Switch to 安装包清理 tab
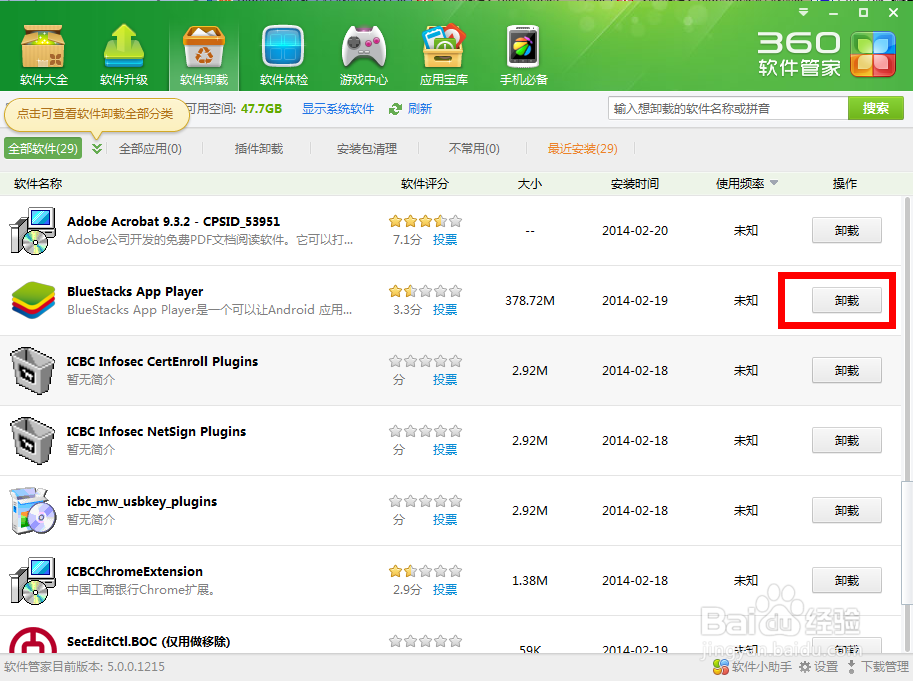 pyautogui.click(x=367, y=148)
